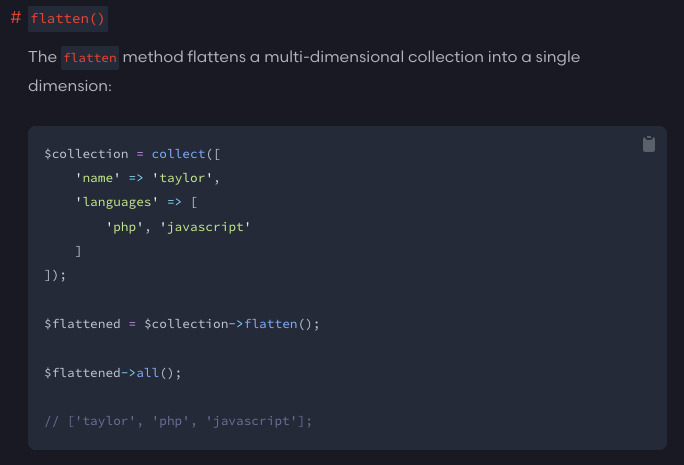Image resolution: width=684 pixels, height=465 pixels.
Task: Click the 'taylor' value beside the 'name' key
Action: tap(187, 178)
